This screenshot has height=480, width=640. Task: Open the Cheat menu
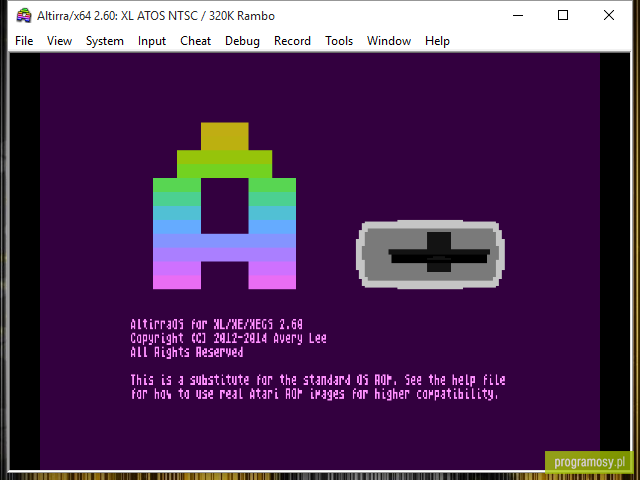(x=196, y=41)
